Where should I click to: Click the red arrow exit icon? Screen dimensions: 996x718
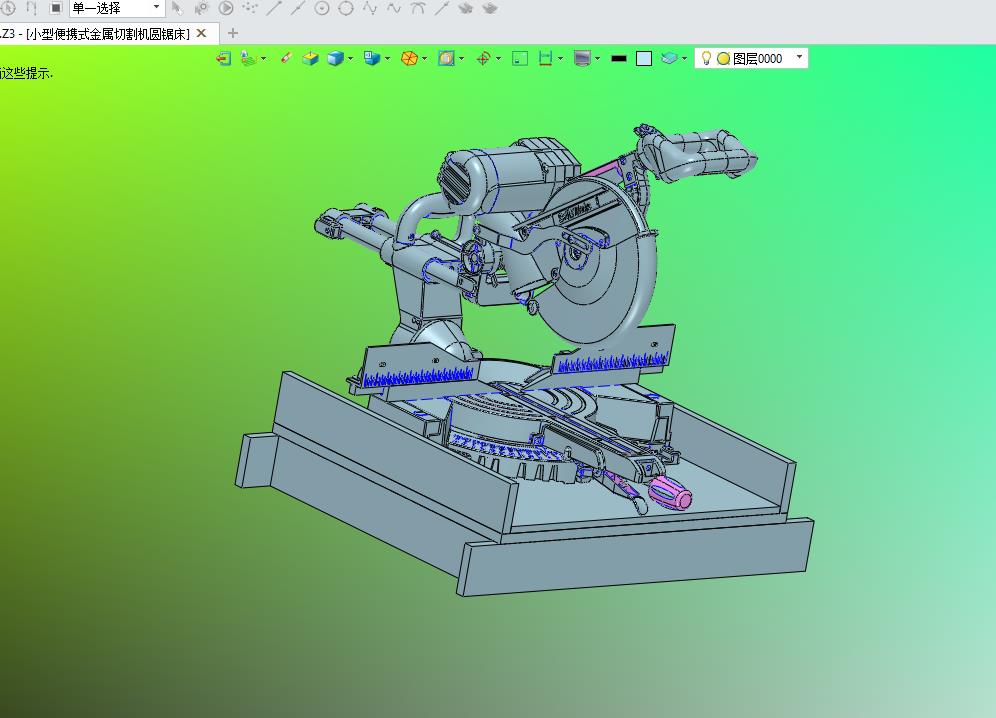[223, 58]
